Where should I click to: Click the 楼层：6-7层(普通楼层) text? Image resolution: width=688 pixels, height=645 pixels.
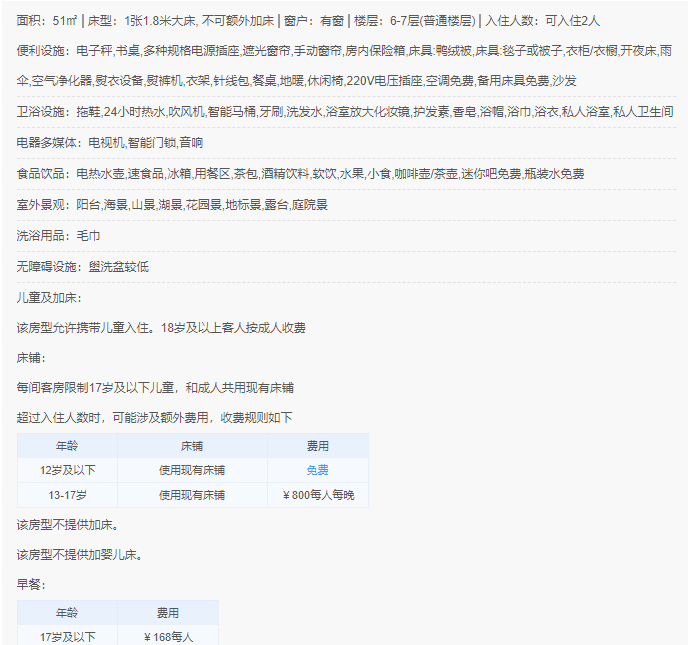coord(415,21)
